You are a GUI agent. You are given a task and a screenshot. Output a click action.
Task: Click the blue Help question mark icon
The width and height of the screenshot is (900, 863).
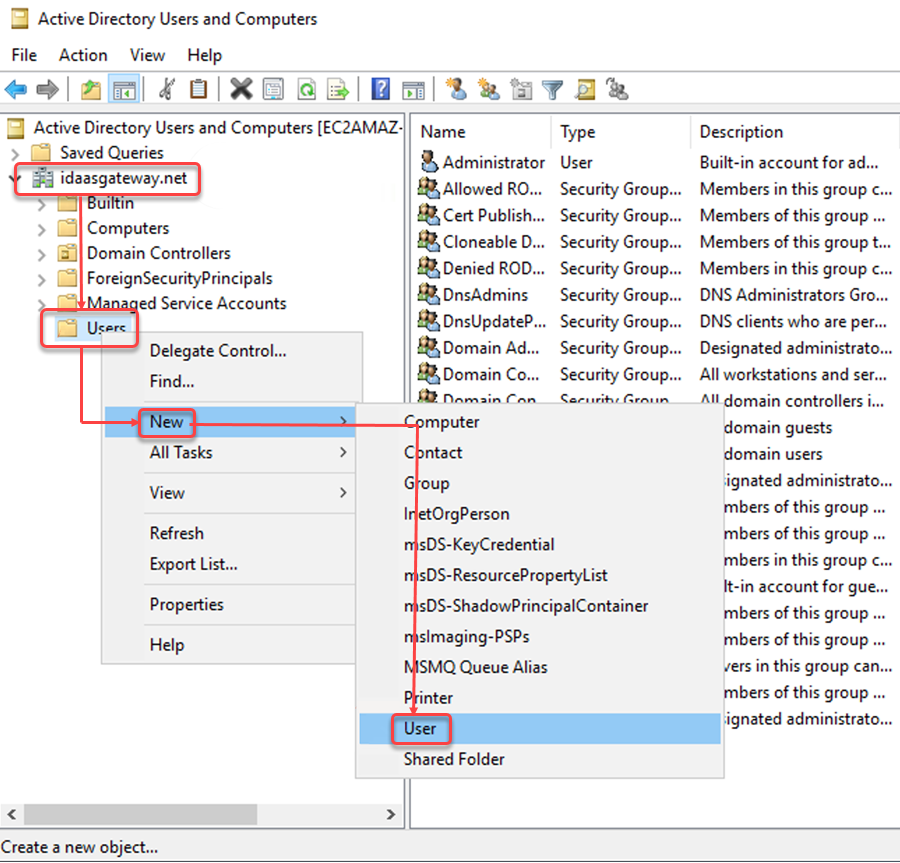coord(380,90)
